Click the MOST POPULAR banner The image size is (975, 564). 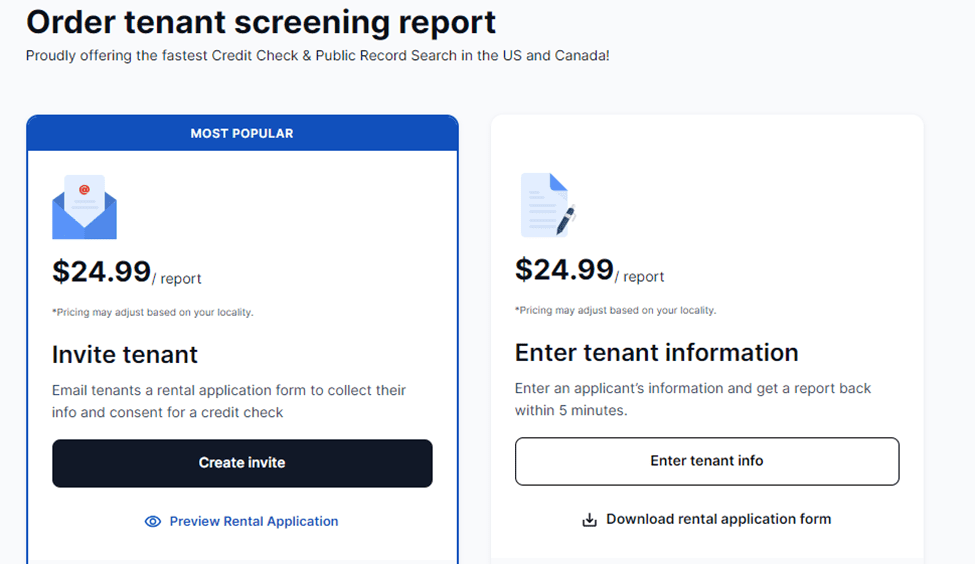[x=242, y=133]
